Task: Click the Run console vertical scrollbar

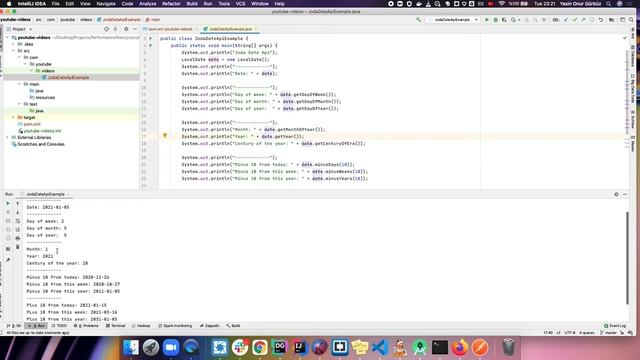Action: pos(627,258)
